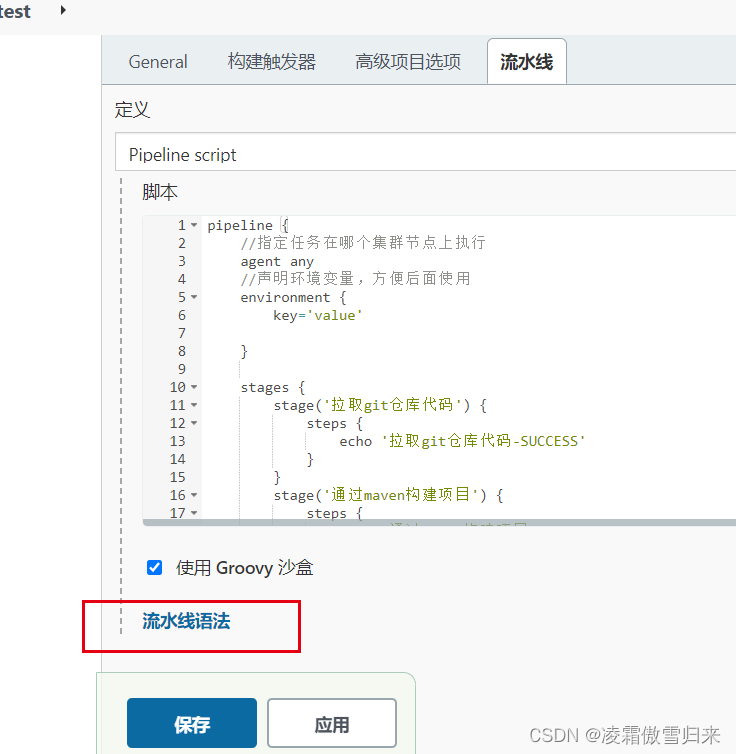
Task: Open the Pipeline script definition dropdown
Action: pyautogui.click(x=430, y=155)
